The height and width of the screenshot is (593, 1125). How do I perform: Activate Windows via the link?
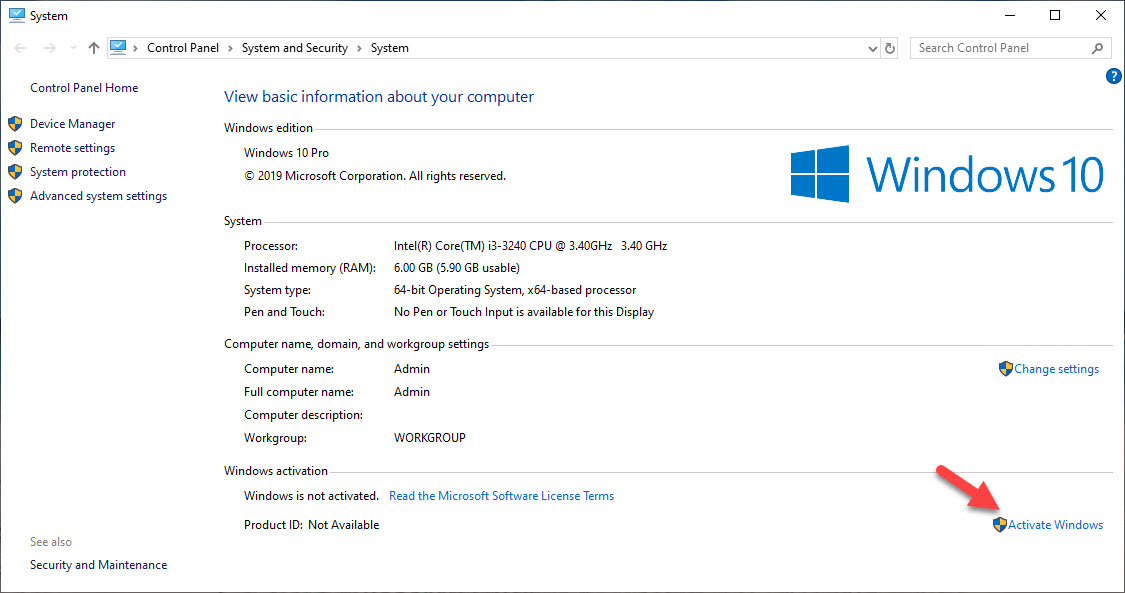pyautogui.click(x=1055, y=524)
